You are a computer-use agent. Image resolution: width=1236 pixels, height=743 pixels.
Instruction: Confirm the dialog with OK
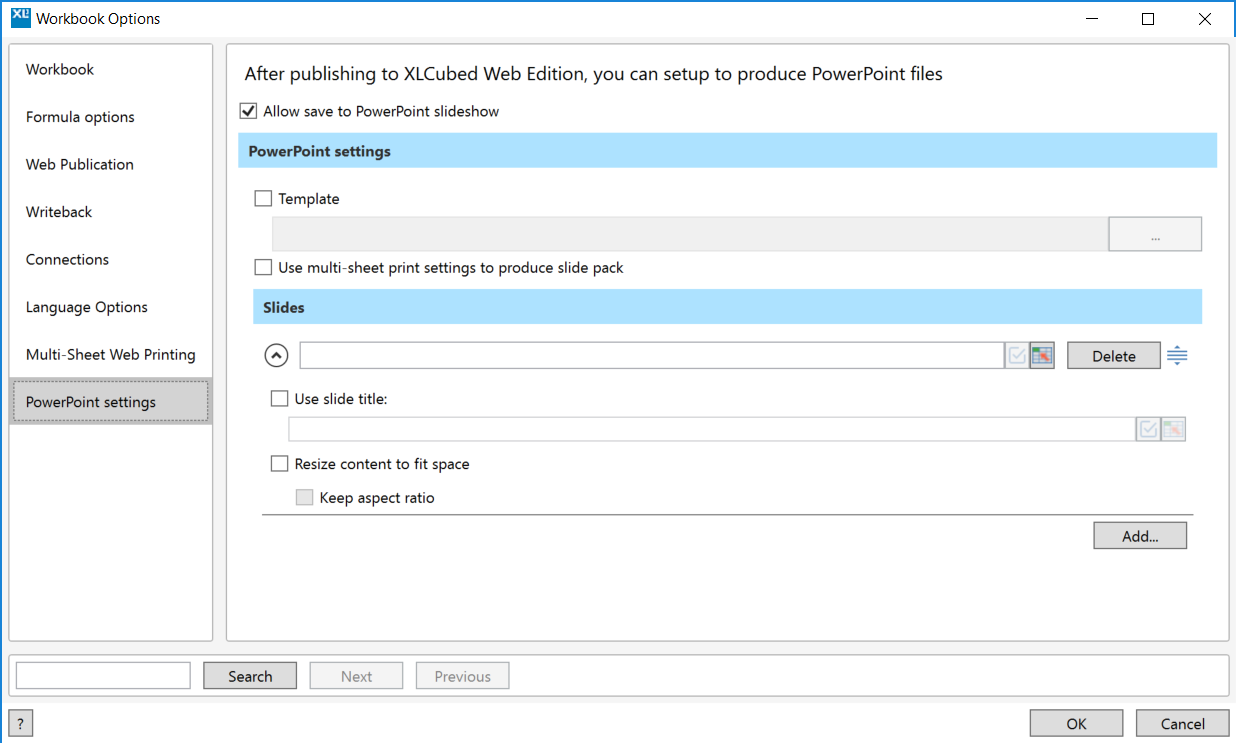1076,724
